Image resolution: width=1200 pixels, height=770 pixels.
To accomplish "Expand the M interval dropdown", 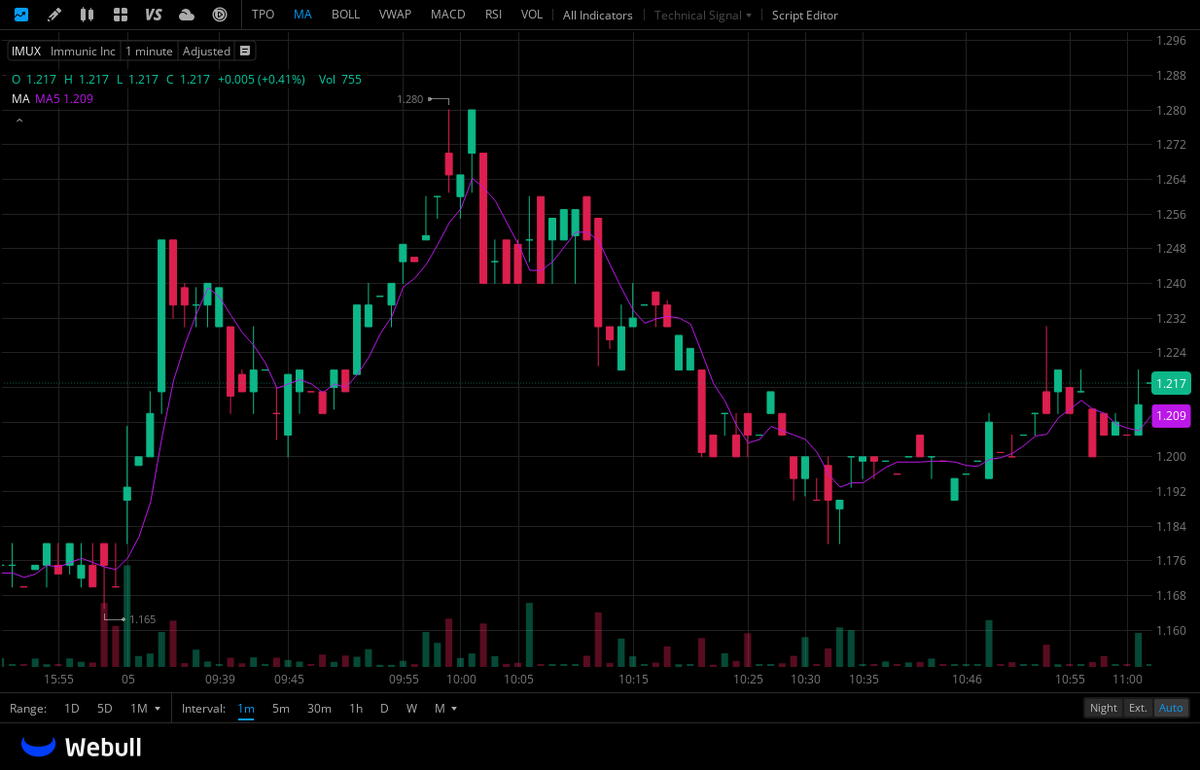I will coord(446,708).
